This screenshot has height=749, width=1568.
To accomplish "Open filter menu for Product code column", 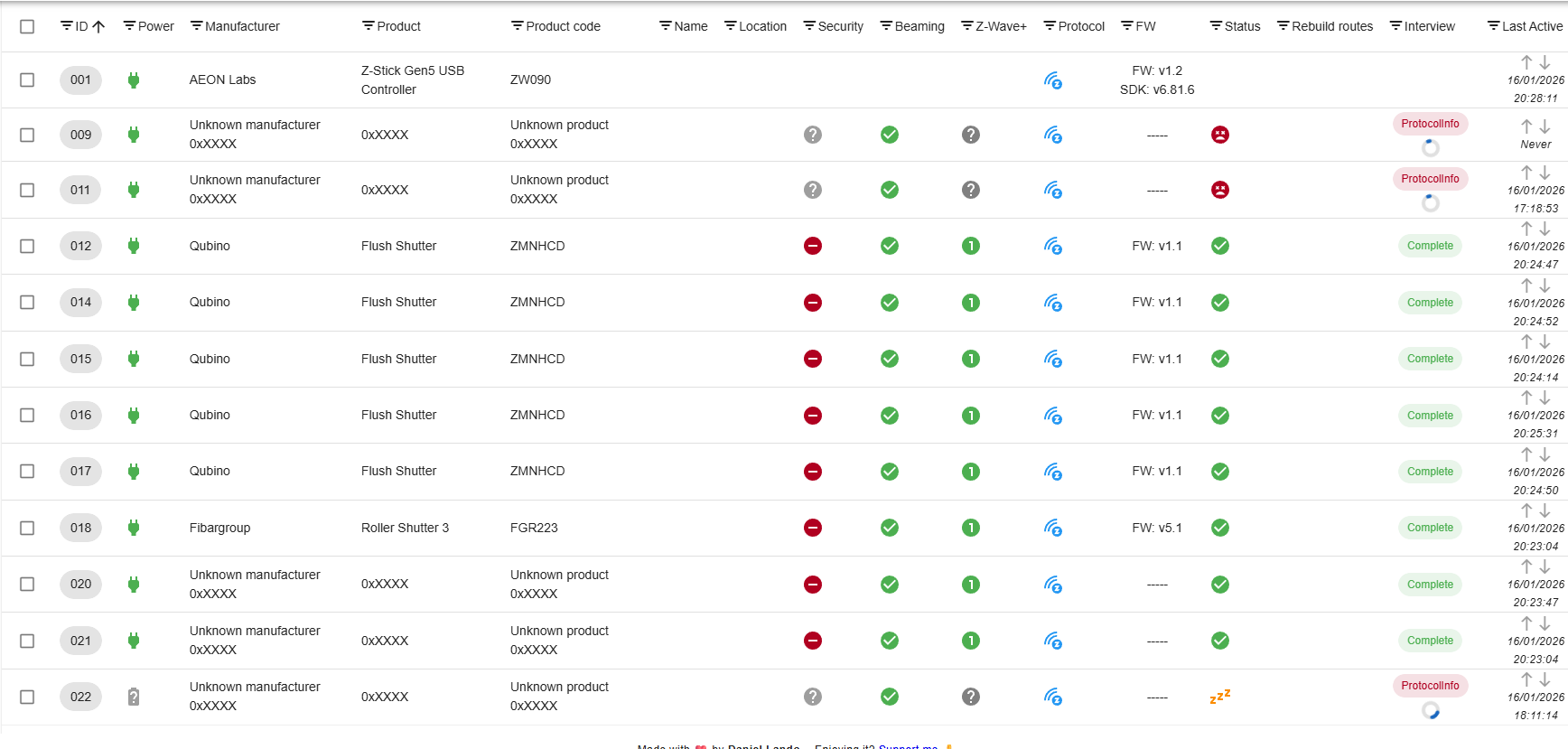I will pos(517,26).
